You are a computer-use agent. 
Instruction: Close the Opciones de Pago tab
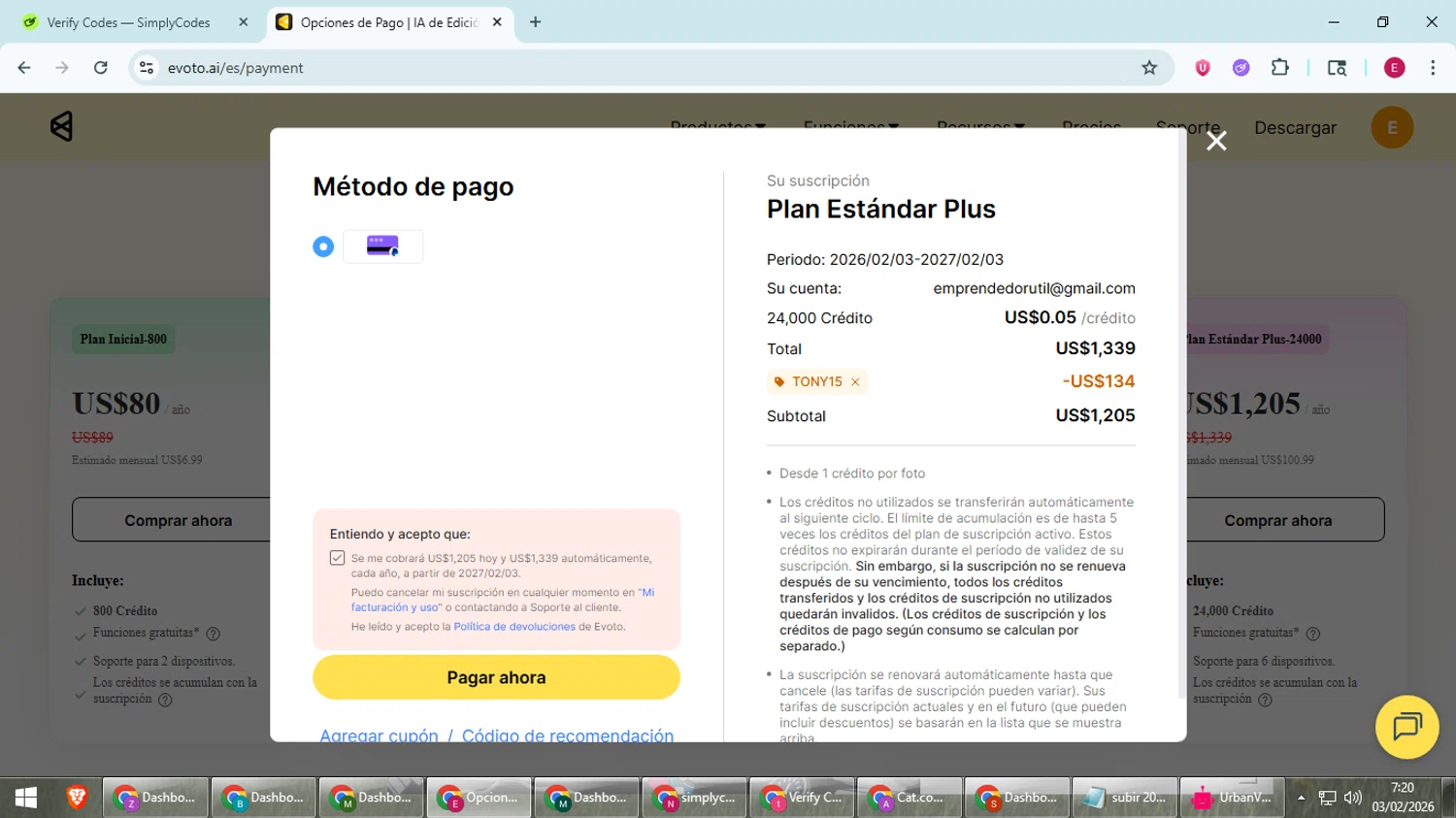497,22
